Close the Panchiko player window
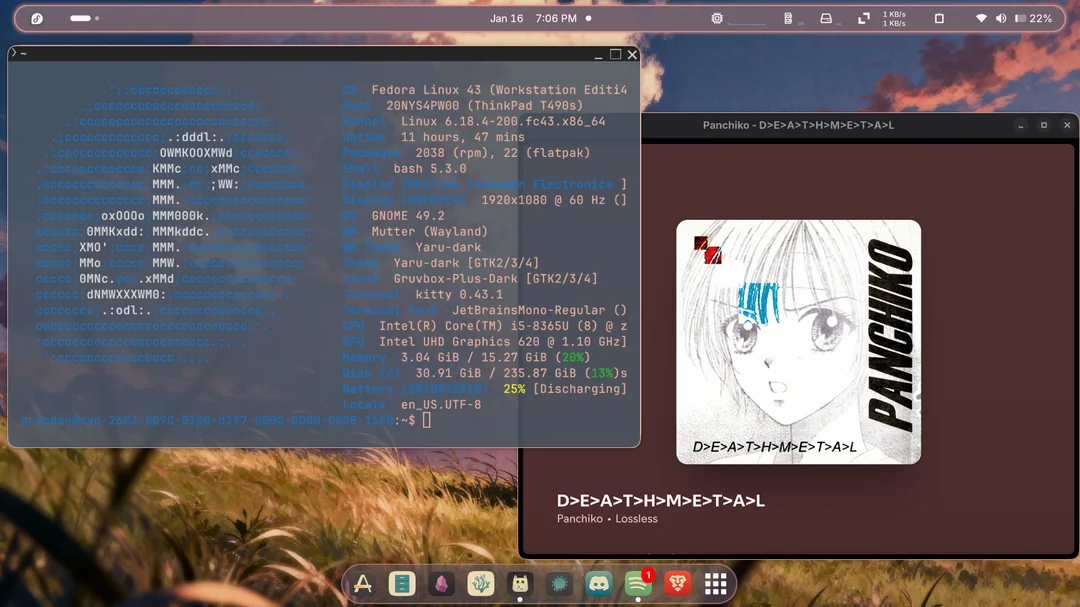This screenshot has height=607, width=1080. pos(1067,125)
